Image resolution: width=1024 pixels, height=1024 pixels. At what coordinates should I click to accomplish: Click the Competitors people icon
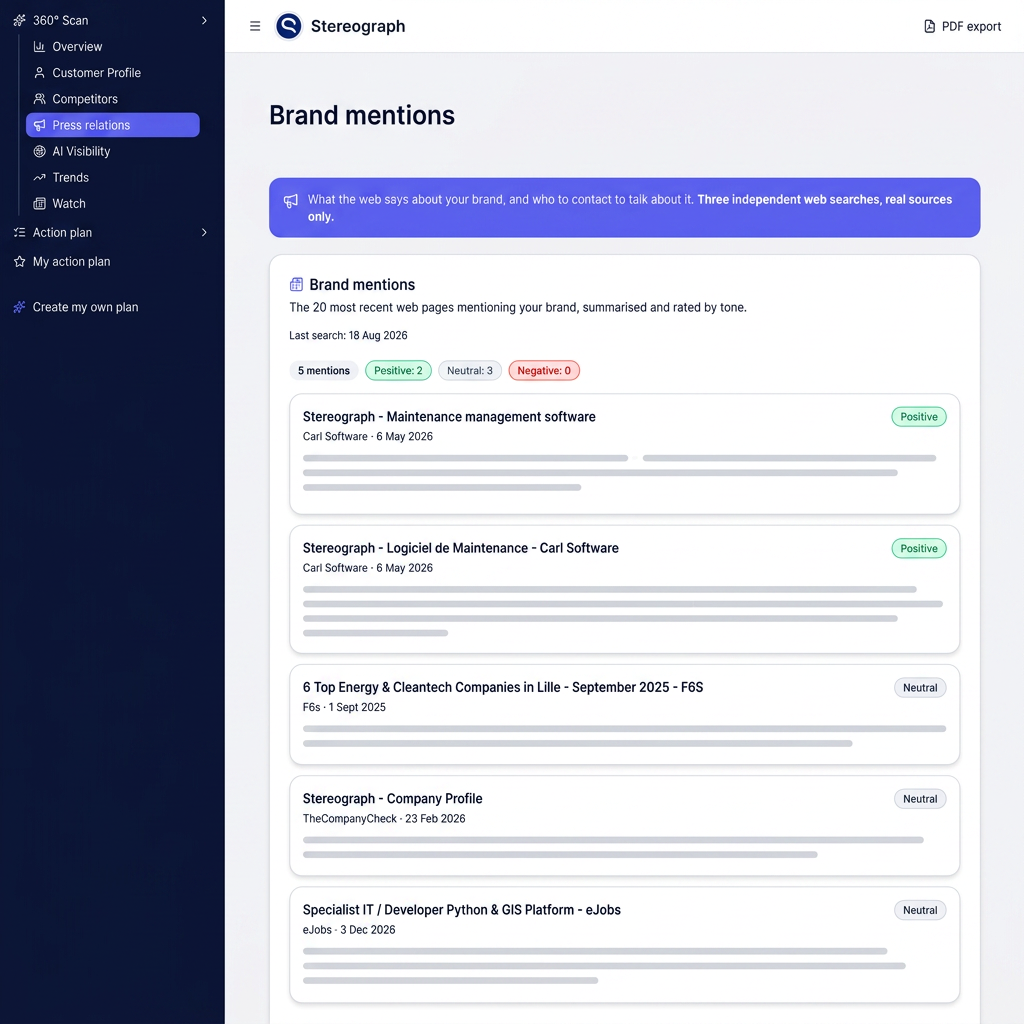click(39, 99)
